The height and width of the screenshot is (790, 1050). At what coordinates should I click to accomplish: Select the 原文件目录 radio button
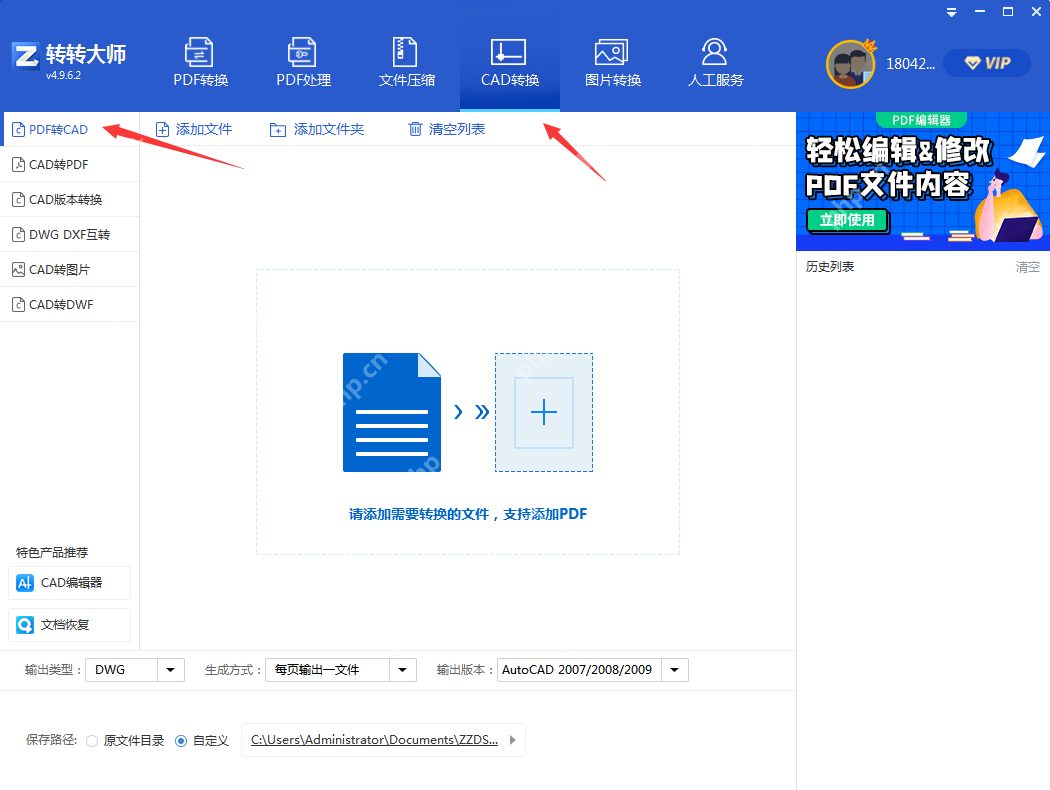click(x=92, y=740)
